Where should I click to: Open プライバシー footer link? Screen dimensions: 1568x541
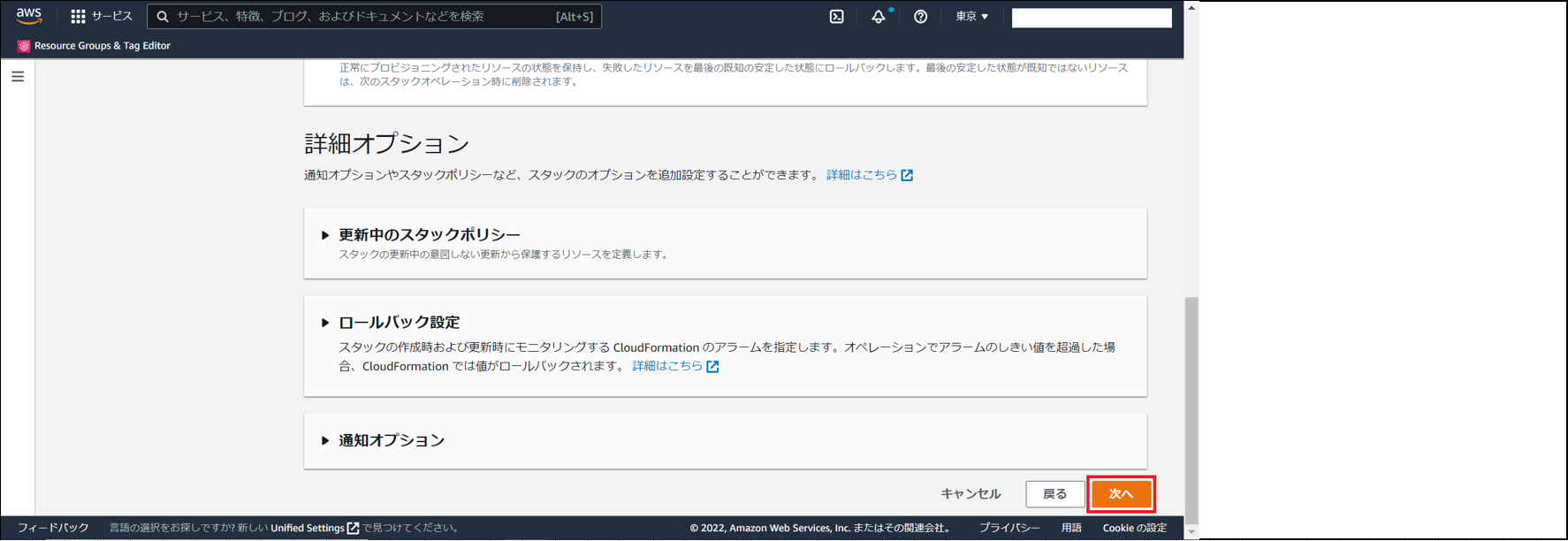1009,528
